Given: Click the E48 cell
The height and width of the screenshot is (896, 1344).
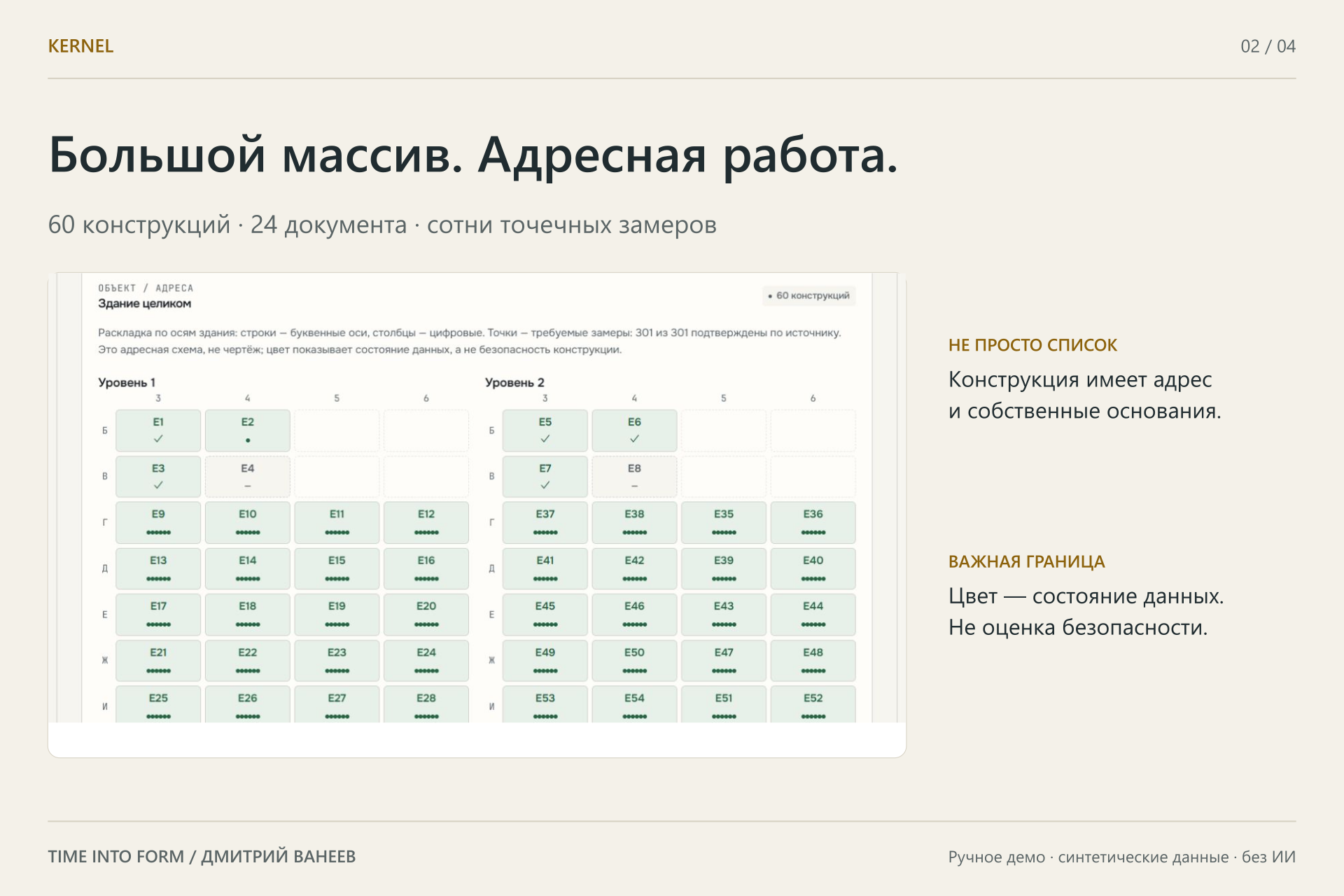Looking at the screenshot, I should [x=813, y=660].
